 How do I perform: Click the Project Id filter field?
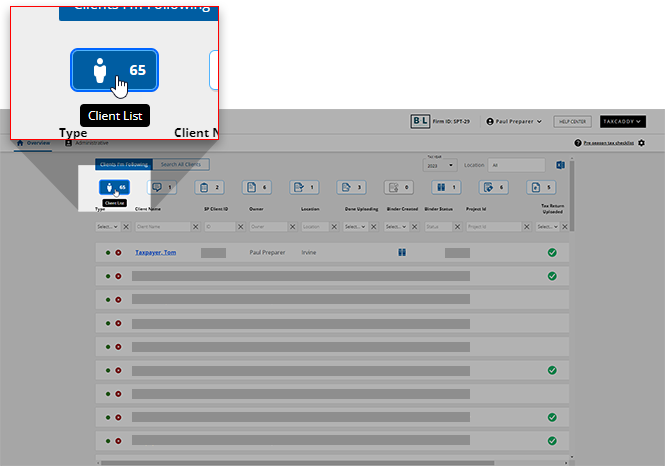point(494,227)
